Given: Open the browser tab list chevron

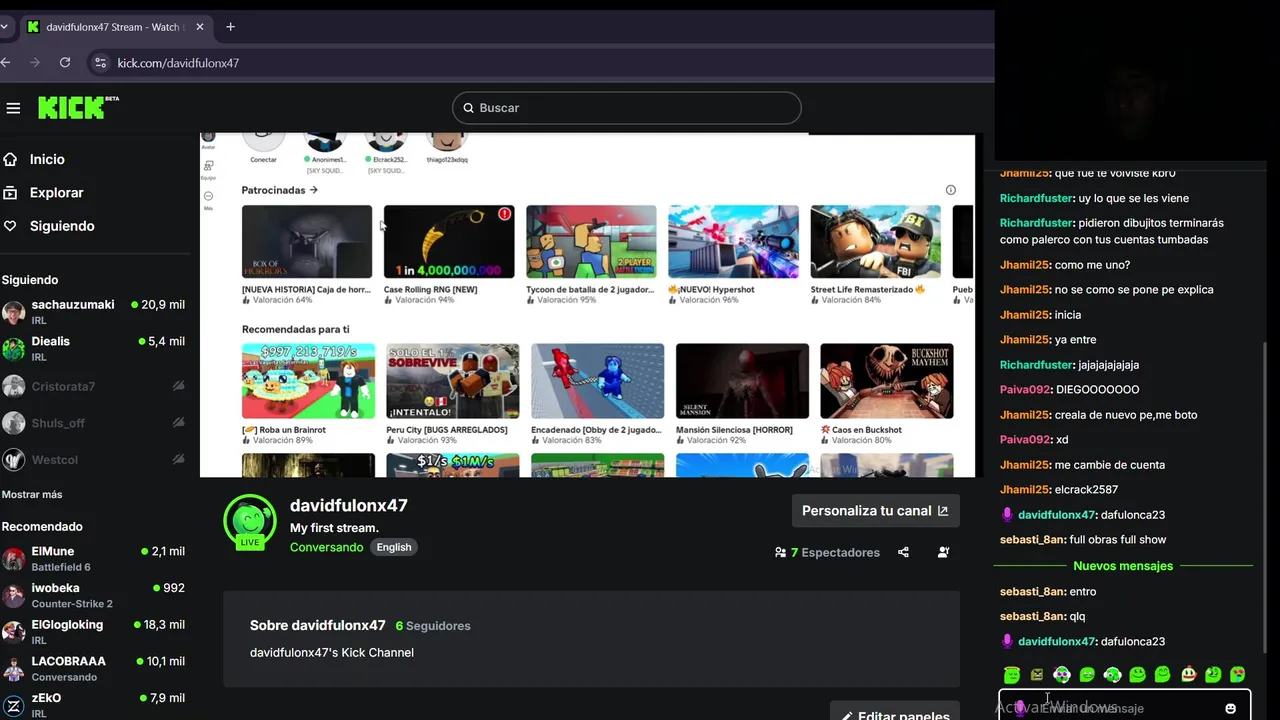Looking at the screenshot, I should tap(5, 27).
